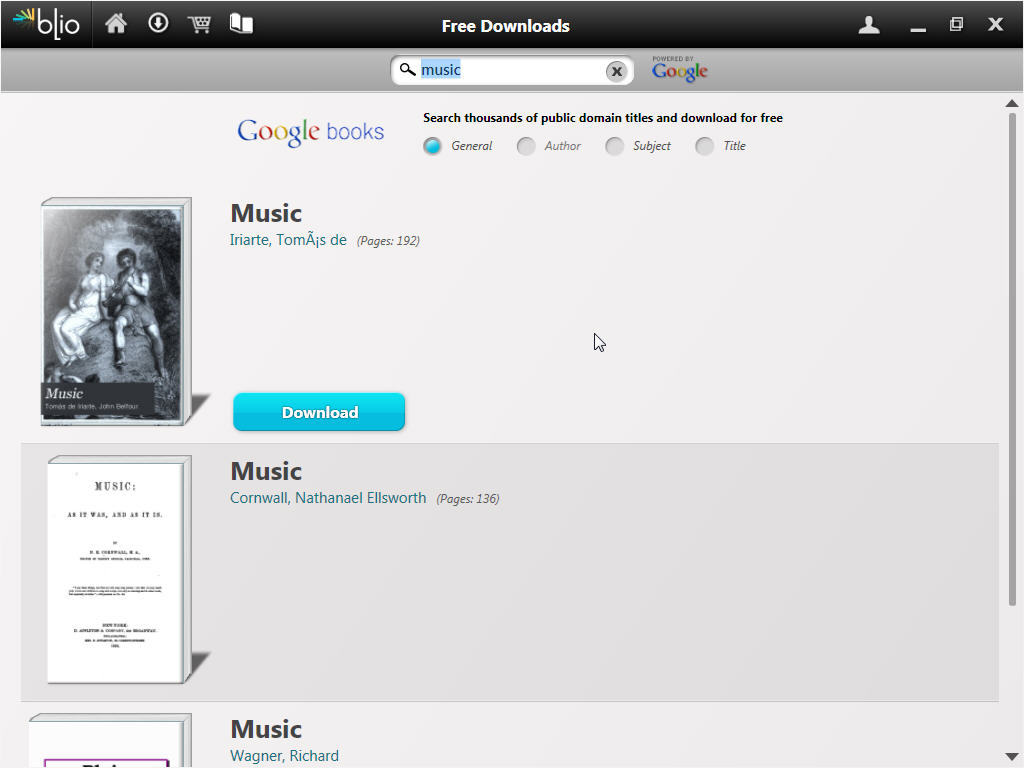Clear the search box with the x icon

point(617,70)
